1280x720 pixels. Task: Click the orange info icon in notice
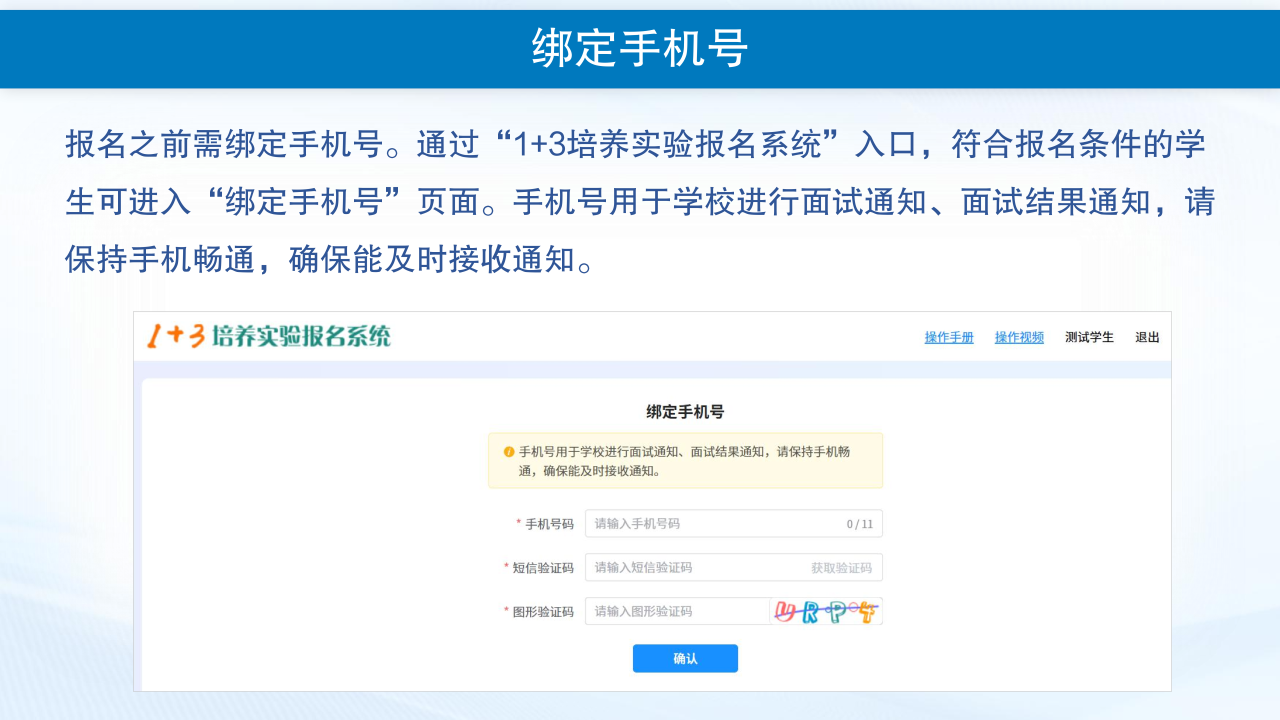click(508, 452)
